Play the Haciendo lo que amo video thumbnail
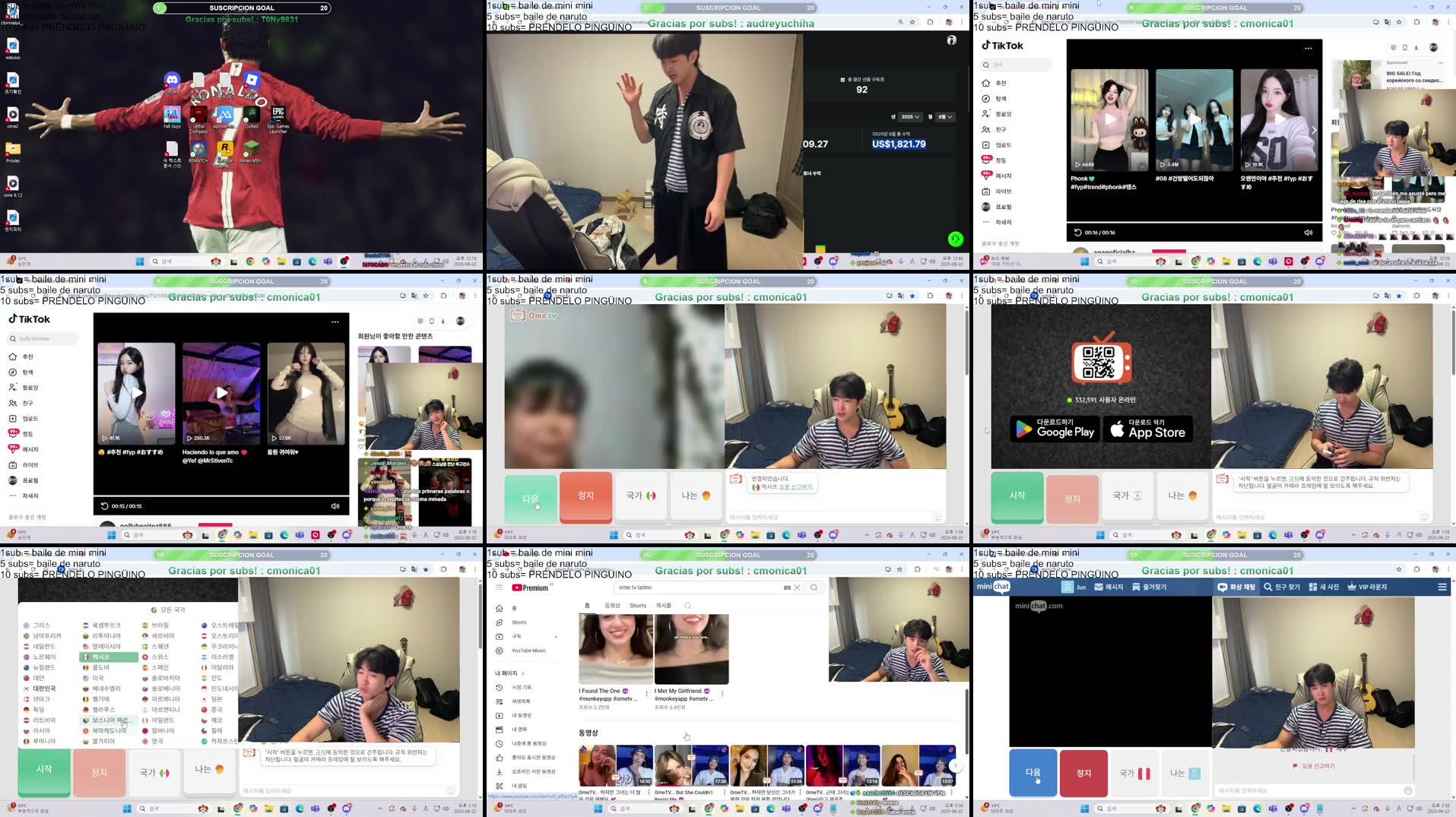 point(221,394)
